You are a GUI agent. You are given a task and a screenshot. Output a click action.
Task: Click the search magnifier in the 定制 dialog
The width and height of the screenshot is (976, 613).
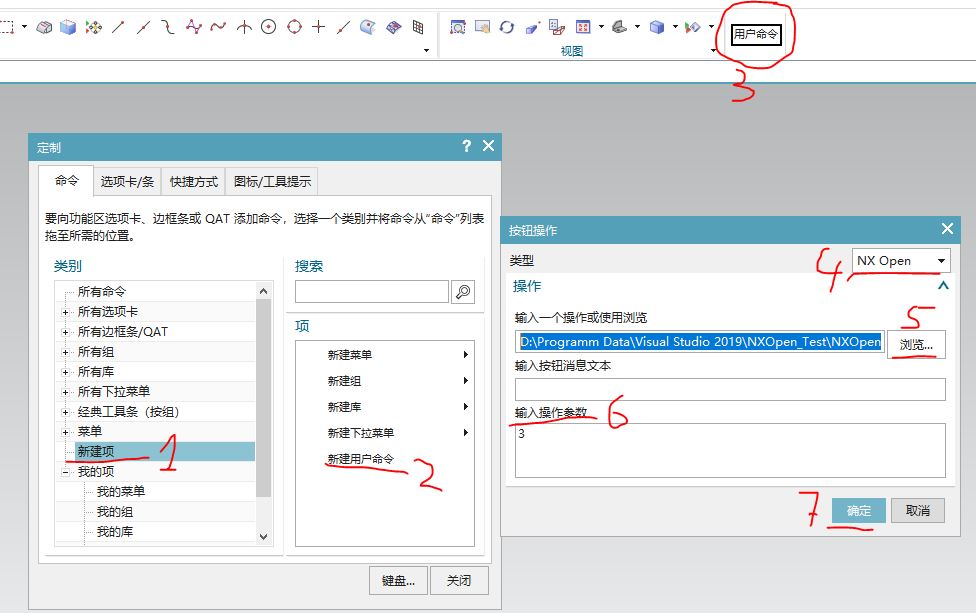464,290
